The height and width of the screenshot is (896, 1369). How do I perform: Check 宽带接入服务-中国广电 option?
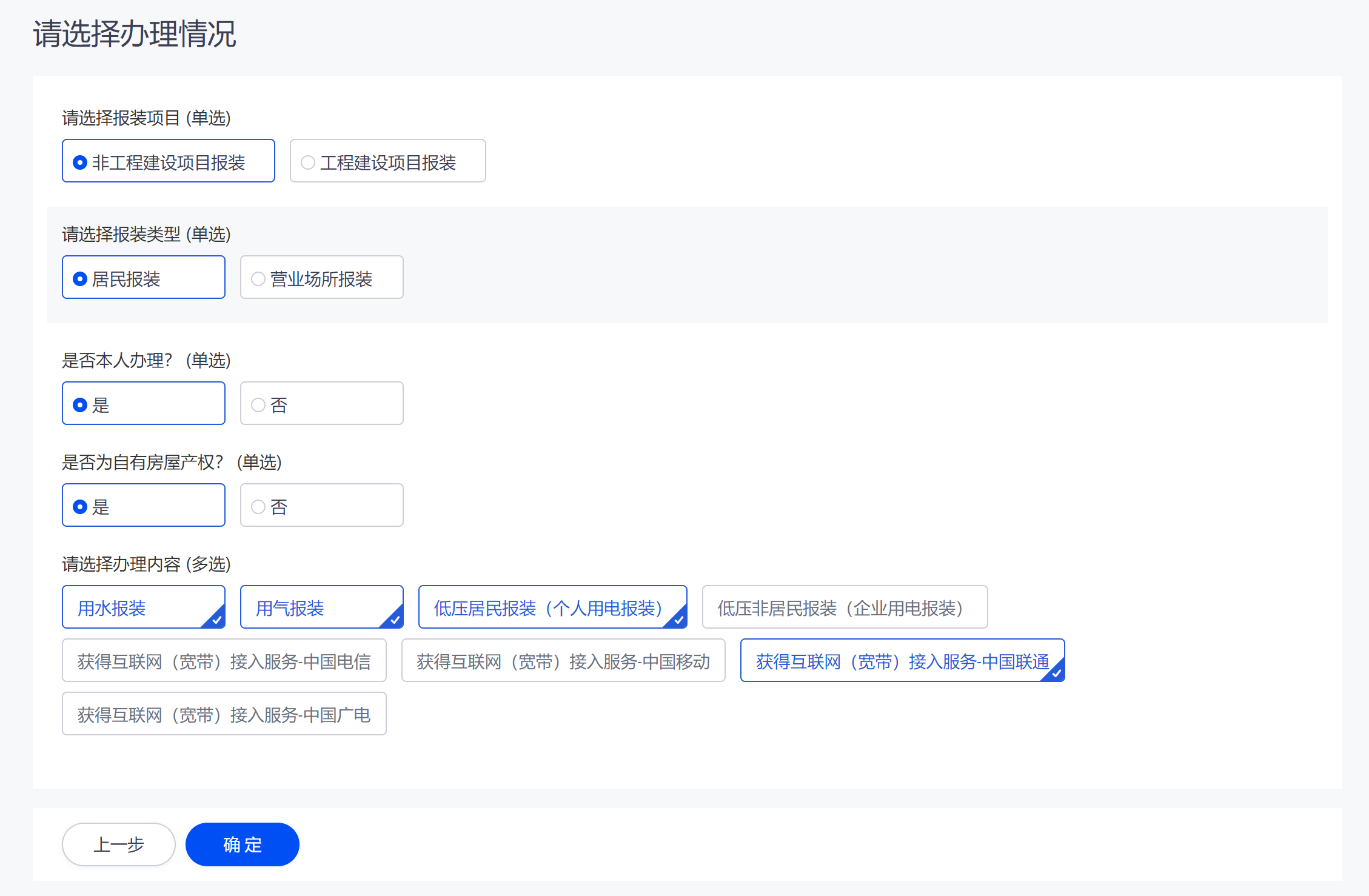pyautogui.click(x=224, y=714)
